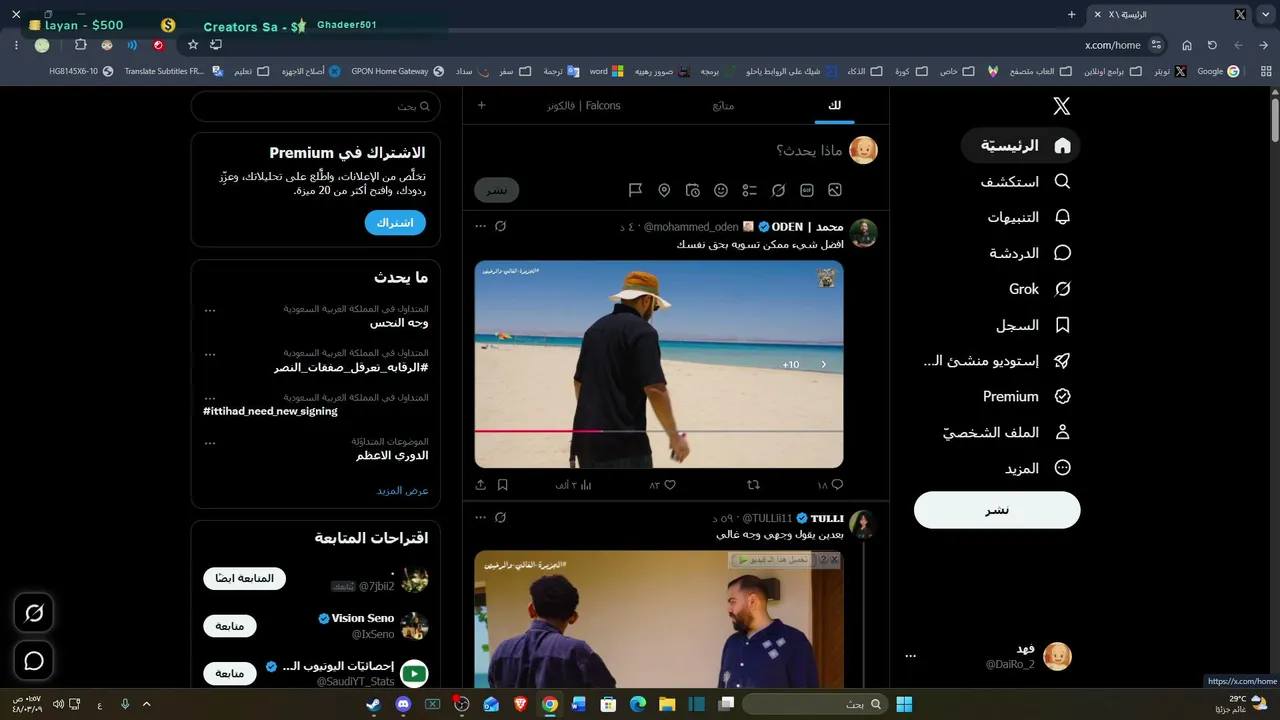1280x720 pixels.
Task: Open options for #ittihad_need_new_signing trend
Action: tap(210, 399)
